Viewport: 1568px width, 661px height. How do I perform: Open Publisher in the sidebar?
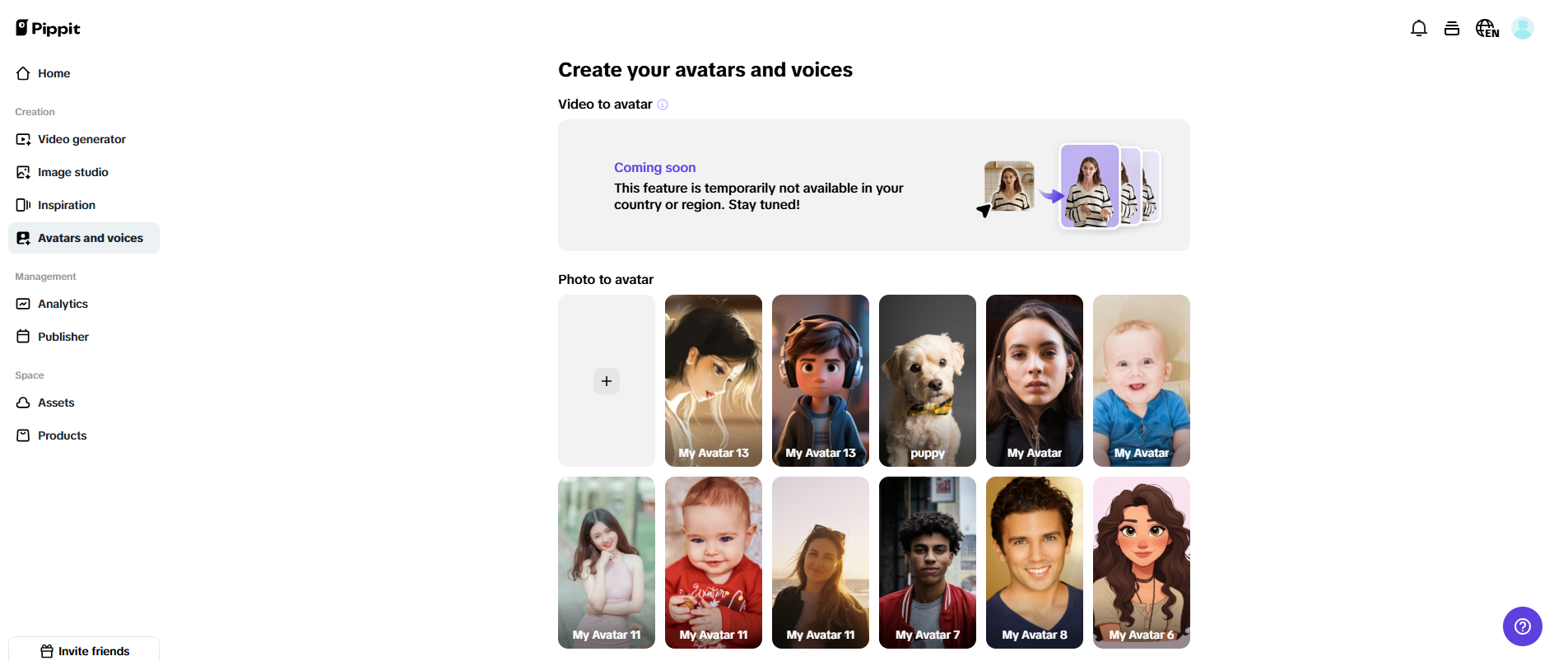point(63,337)
